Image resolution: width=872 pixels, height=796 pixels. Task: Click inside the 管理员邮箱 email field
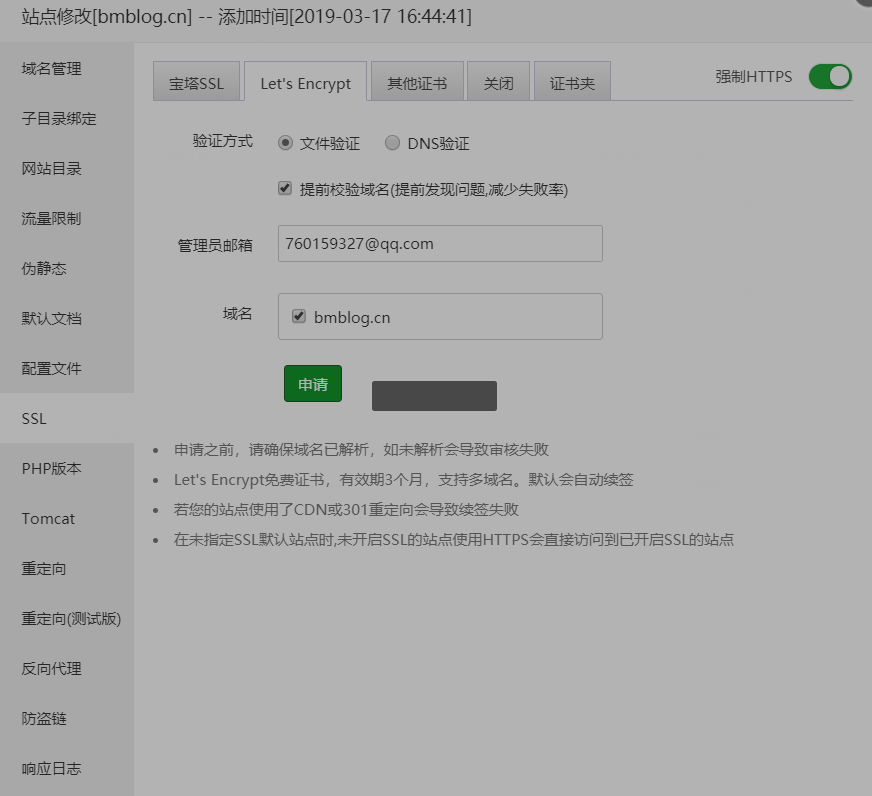click(x=440, y=243)
